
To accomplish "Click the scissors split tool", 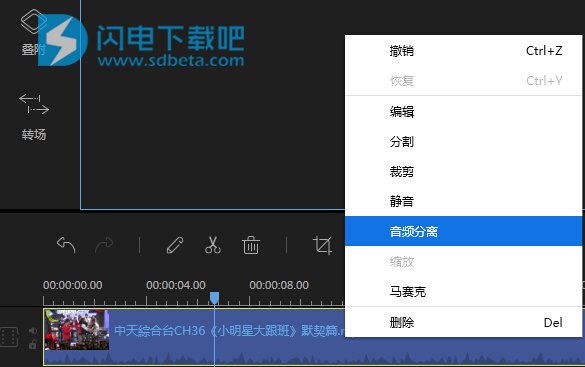I will pyautogui.click(x=213, y=245).
